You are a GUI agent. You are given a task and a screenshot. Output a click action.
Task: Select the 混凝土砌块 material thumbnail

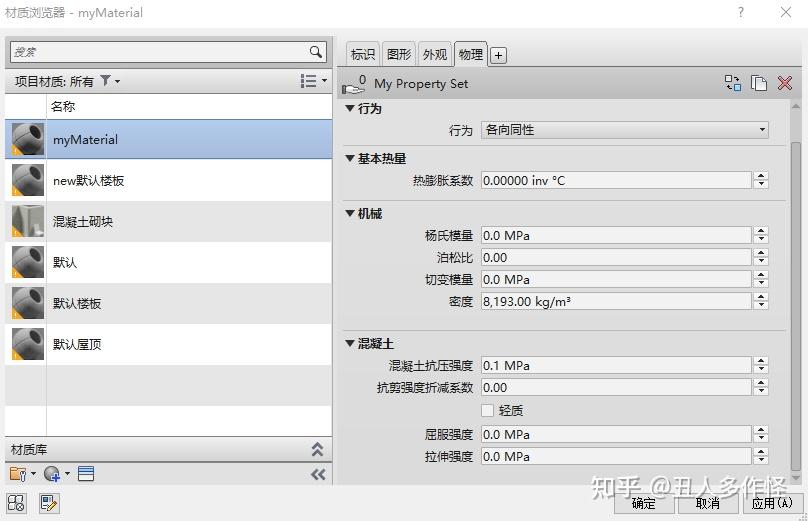pos(28,221)
